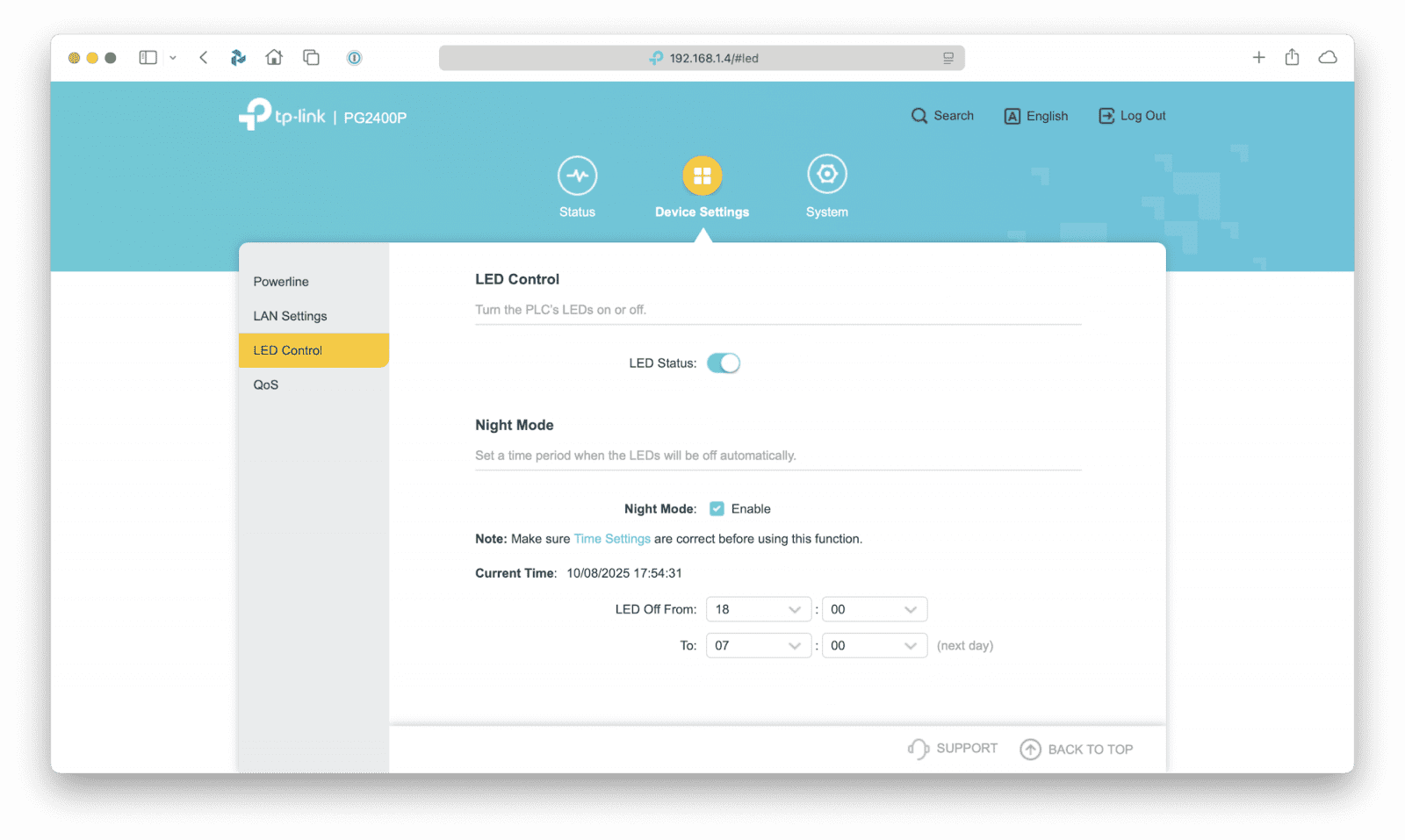
Task: Expand the sidebar options chevron in toolbar
Action: 173,58
